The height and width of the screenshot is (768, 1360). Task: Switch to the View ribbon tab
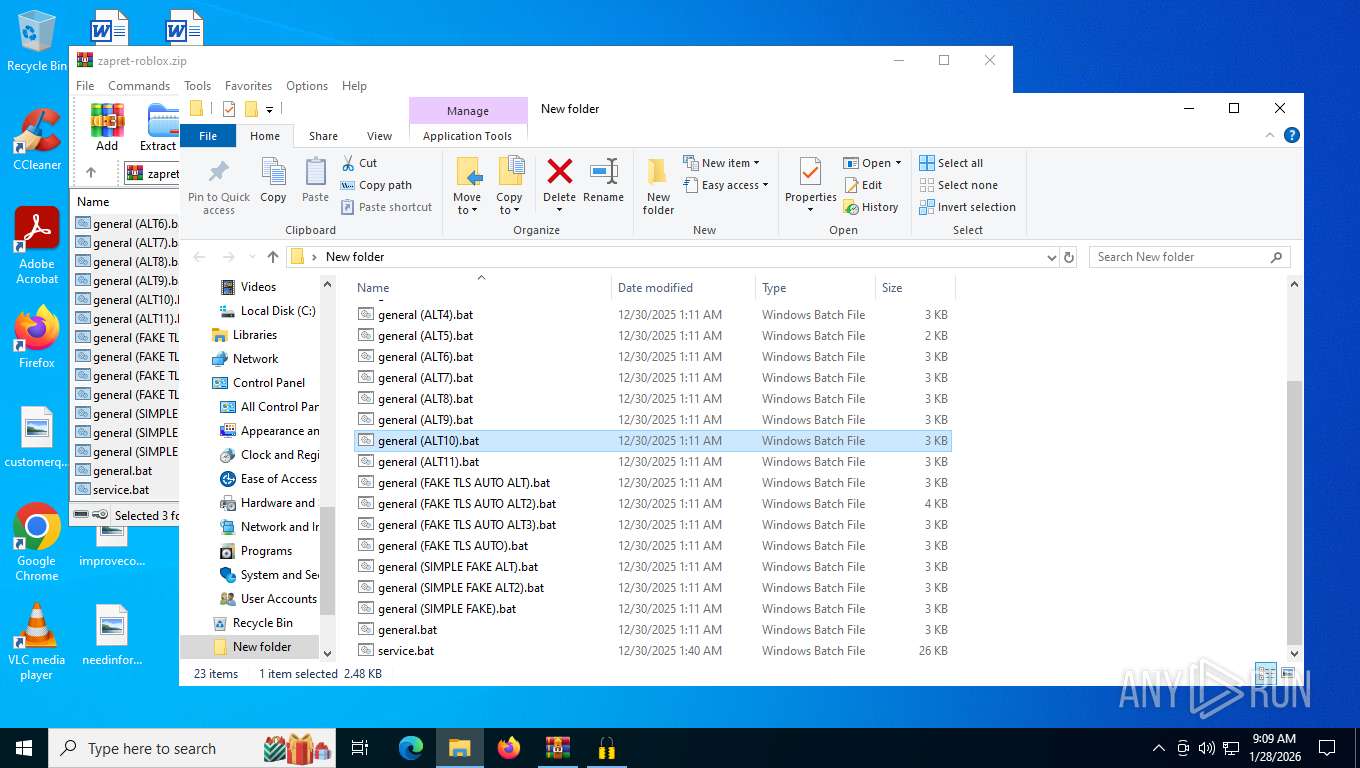(x=379, y=136)
